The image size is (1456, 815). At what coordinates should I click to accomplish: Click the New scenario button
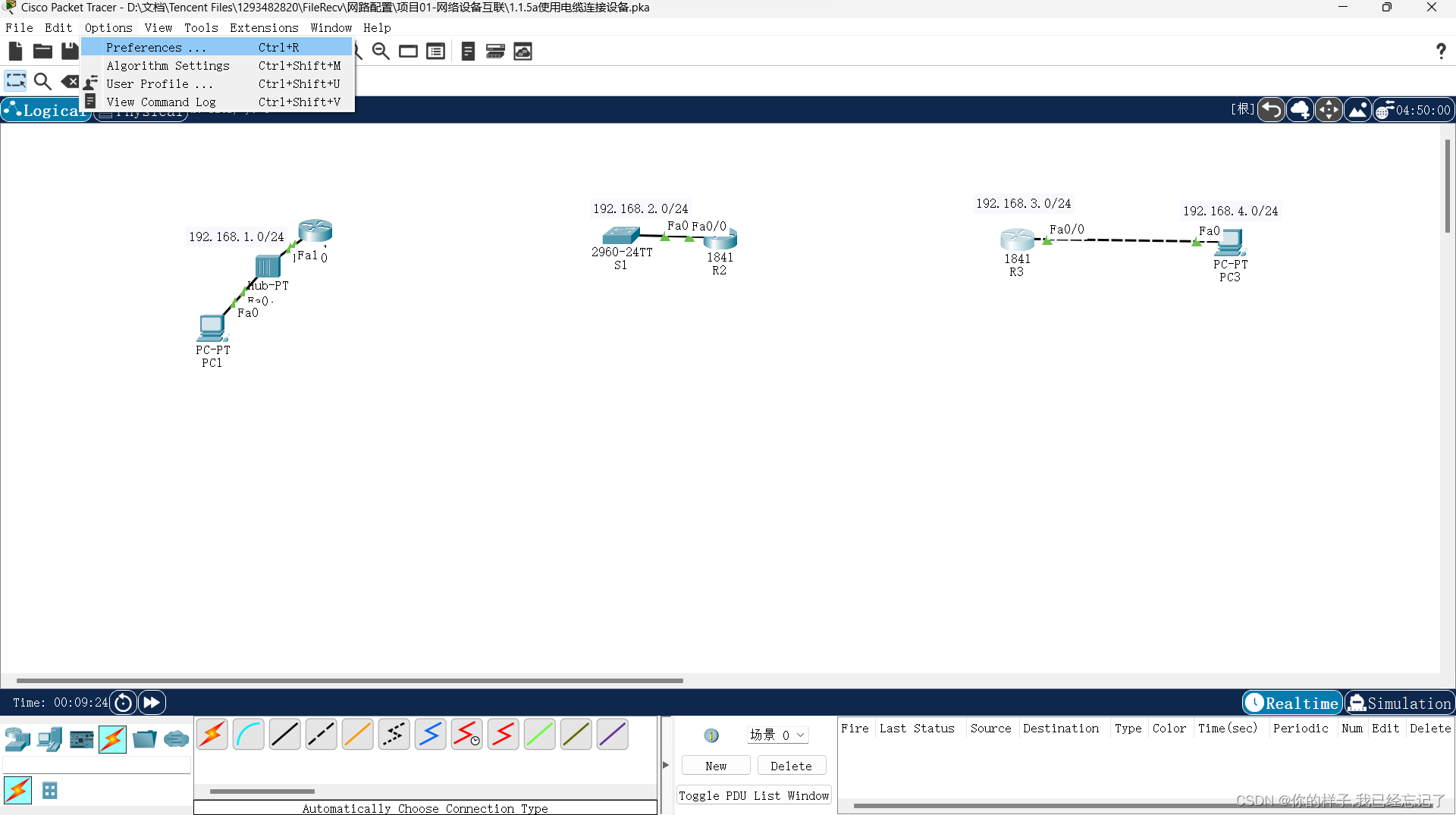[x=716, y=765]
